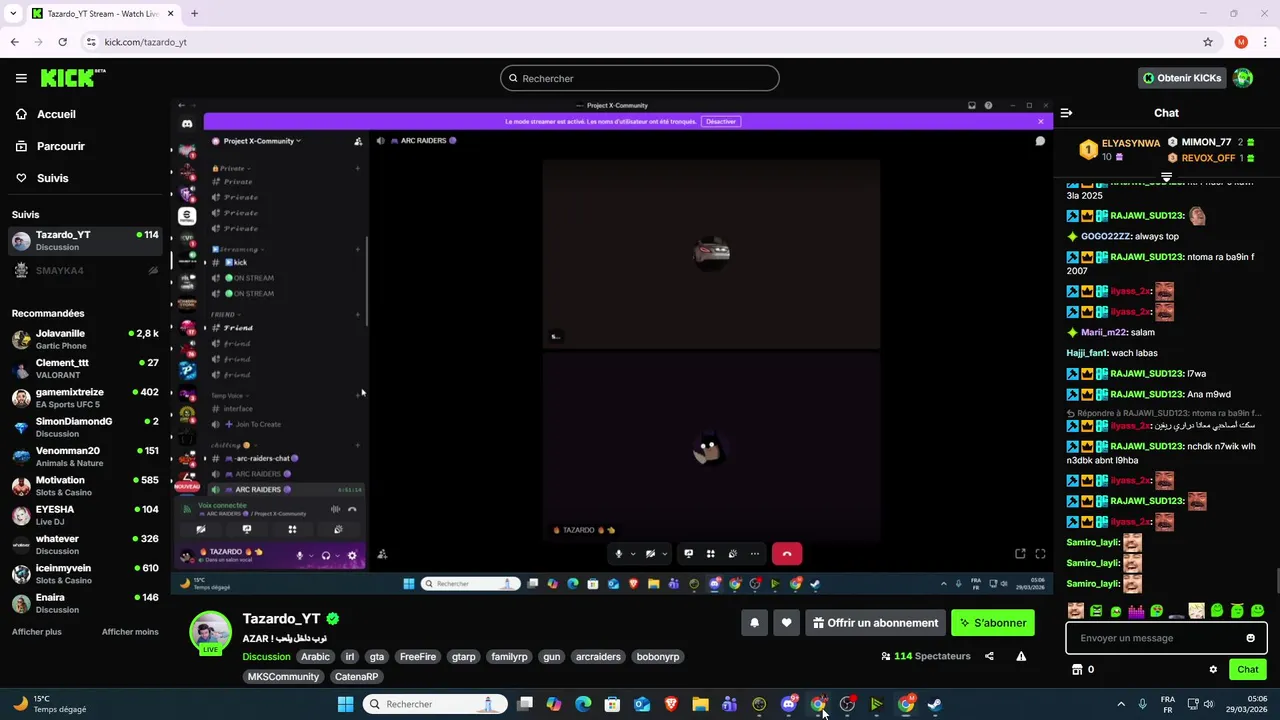The width and height of the screenshot is (1280, 720).
Task: Click GOGO22ZZ username in chat
Action: pos(1105,237)
